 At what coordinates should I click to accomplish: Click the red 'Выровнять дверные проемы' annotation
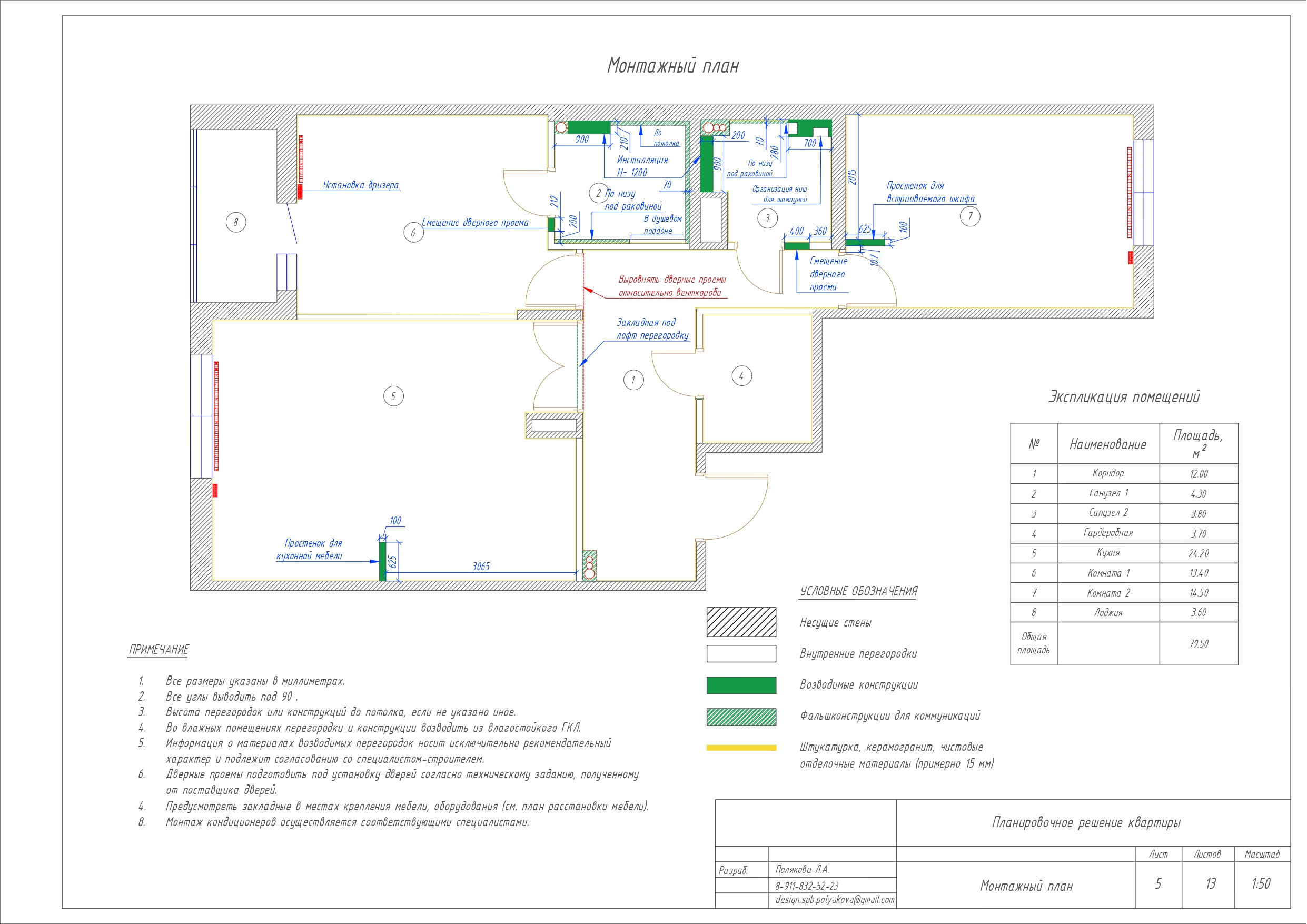pos(672,286)
